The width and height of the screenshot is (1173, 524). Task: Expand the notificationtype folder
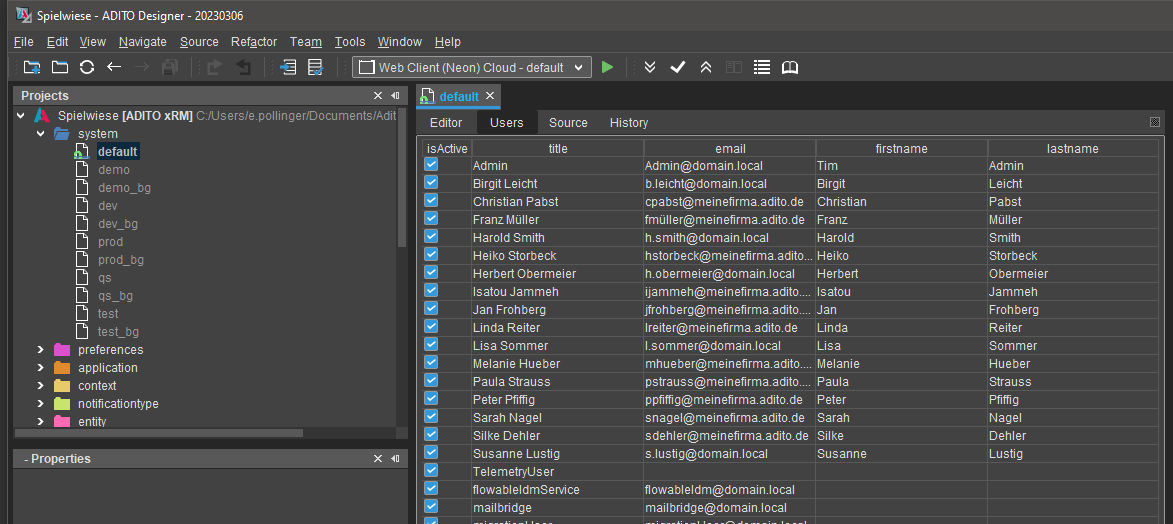click(41, 403)
